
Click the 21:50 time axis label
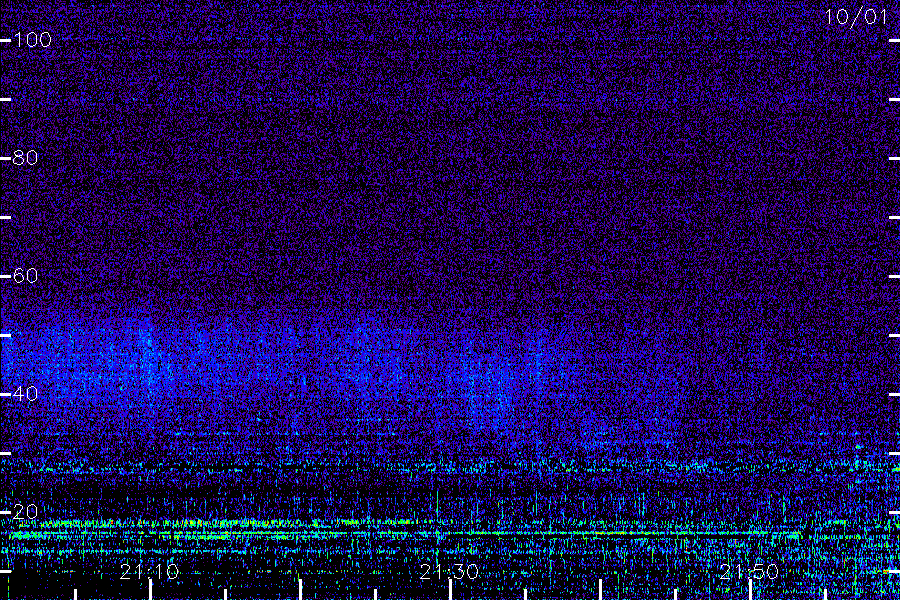(748, 571)
